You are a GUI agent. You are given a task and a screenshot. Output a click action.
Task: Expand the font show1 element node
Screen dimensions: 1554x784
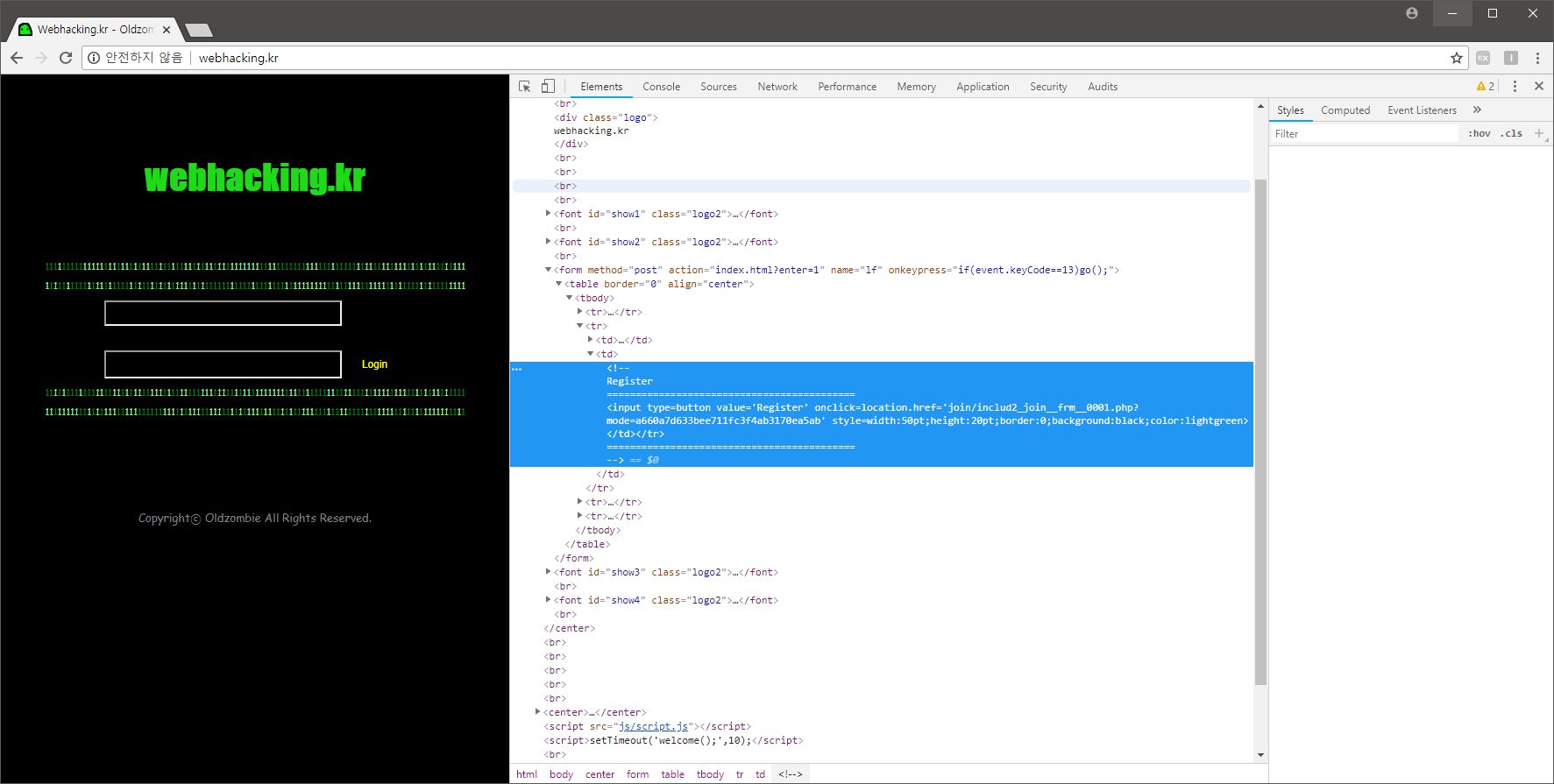pos(548,214)
